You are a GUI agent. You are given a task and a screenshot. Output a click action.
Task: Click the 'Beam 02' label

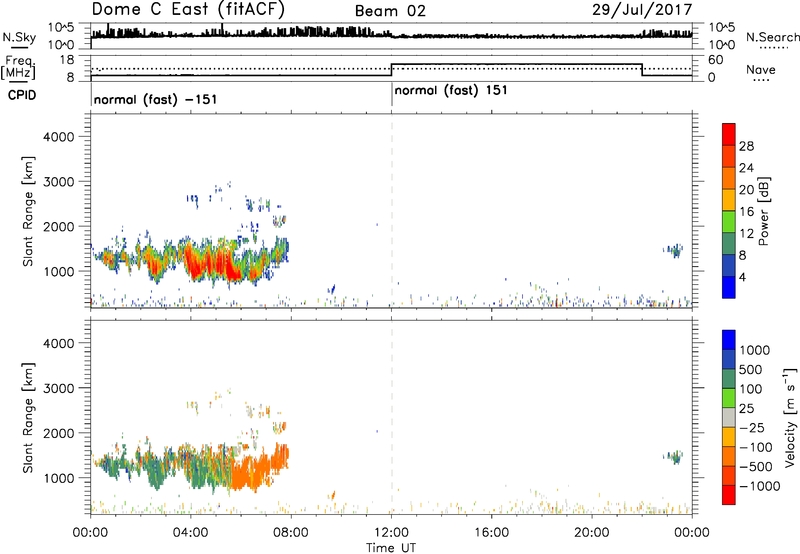click(x=390, y=11)
